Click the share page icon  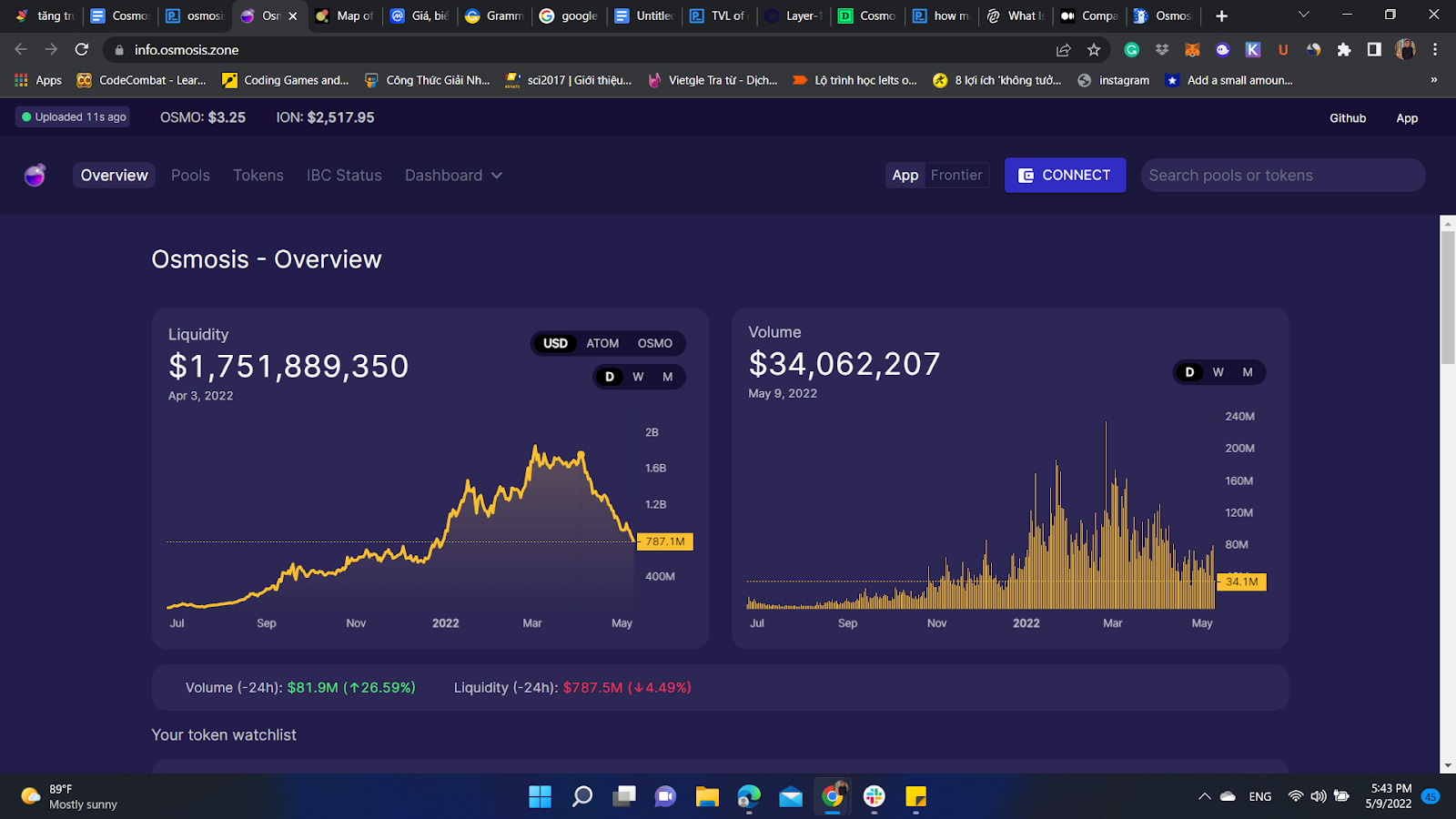coord(1063,50)
